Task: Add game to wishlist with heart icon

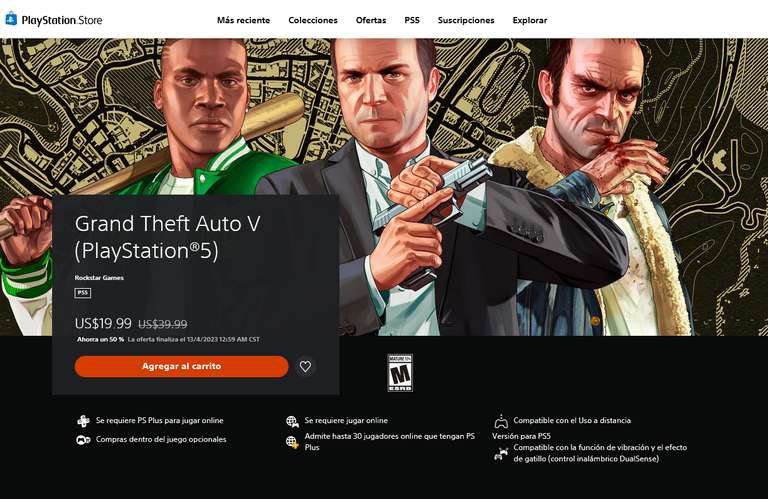Action: 305,366
